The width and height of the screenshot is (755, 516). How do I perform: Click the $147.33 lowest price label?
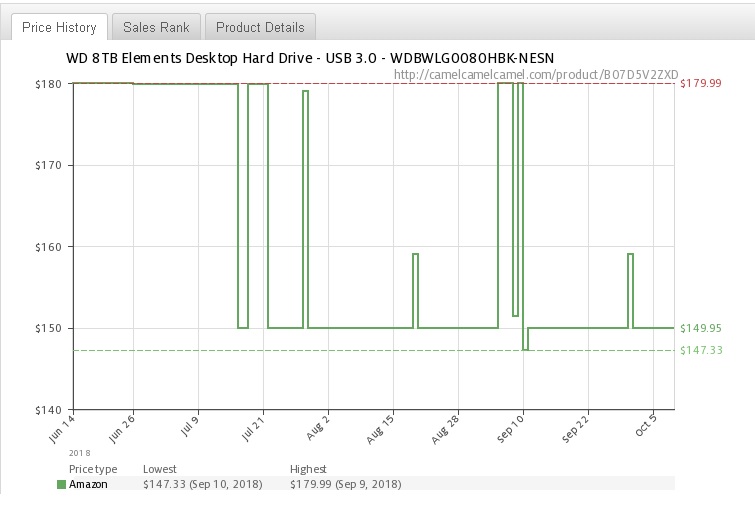[x=701, y=350]
